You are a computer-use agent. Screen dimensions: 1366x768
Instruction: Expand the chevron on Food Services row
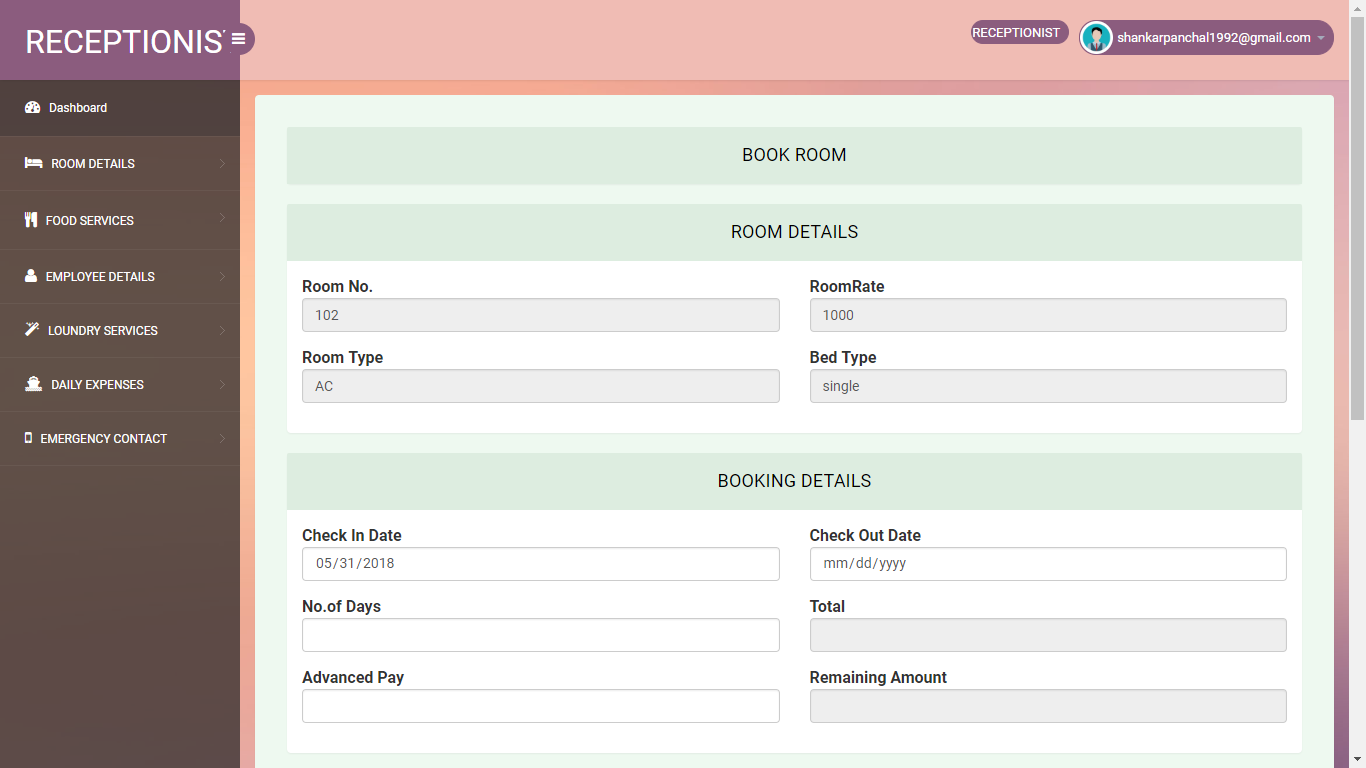[x=222, y=218]
